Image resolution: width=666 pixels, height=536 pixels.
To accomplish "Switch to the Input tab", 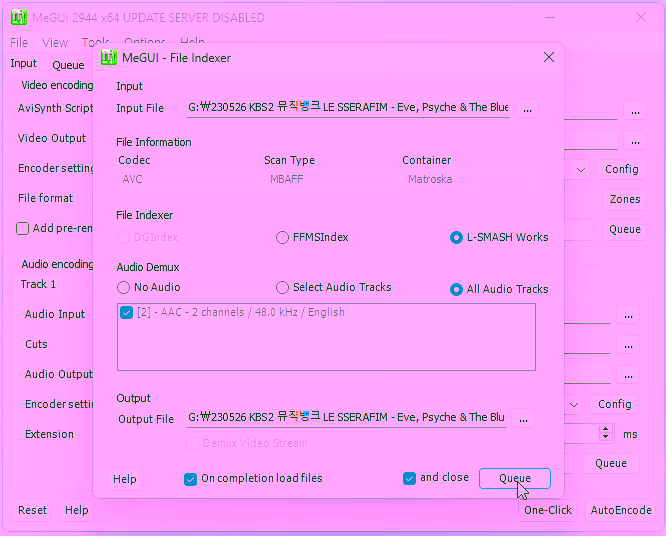I will [x=23, y=63].
